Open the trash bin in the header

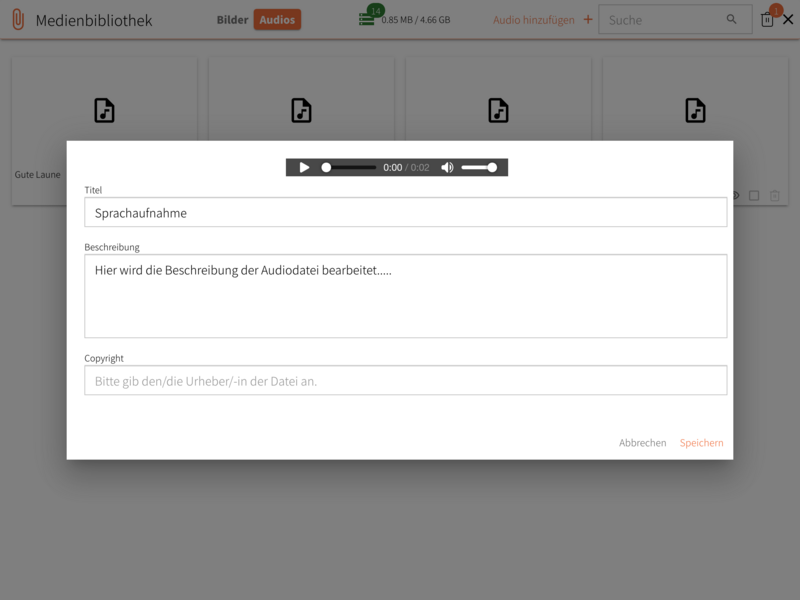pos(767,20)
